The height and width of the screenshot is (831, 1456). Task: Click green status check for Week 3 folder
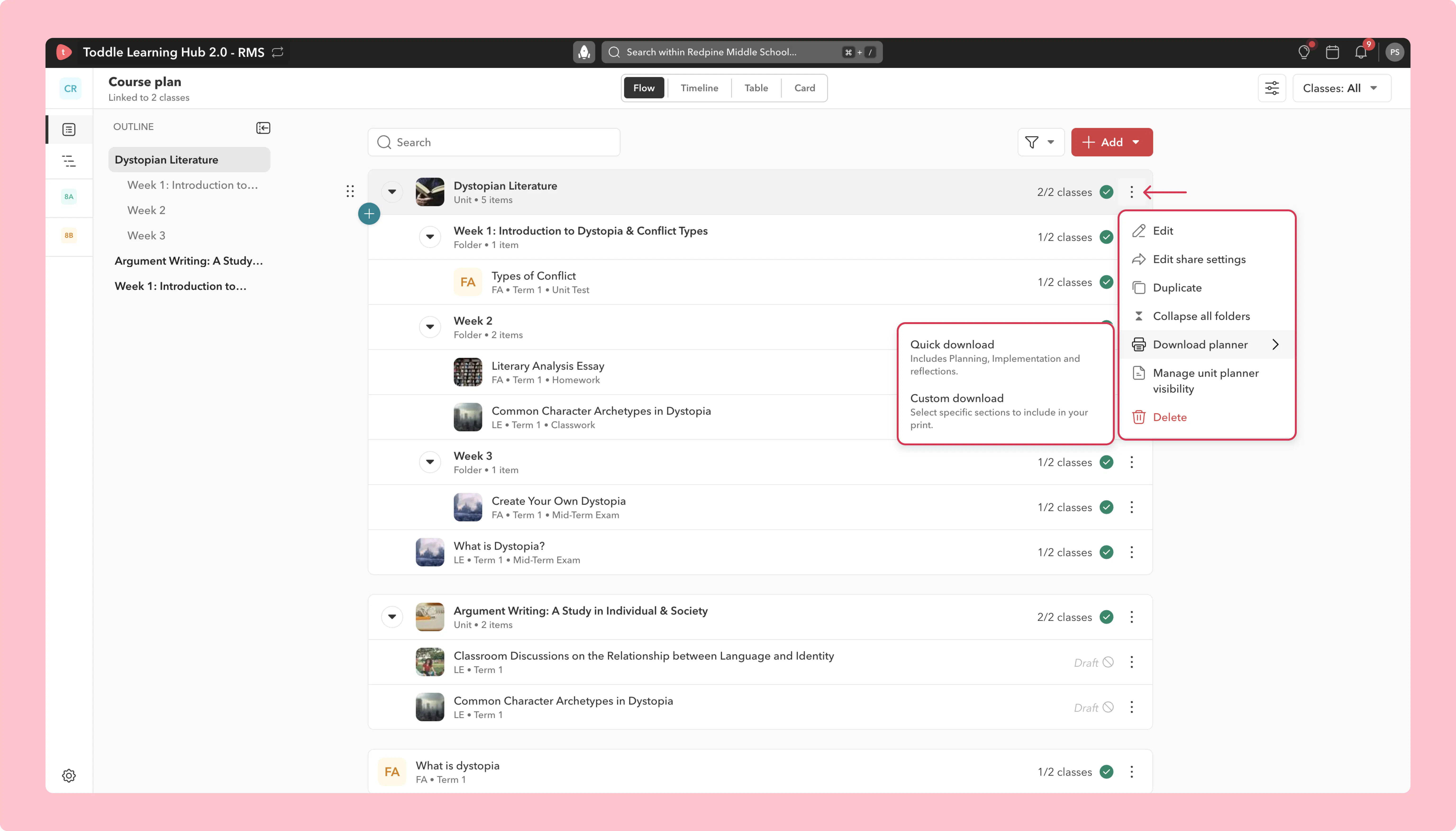(x=1106, y=462)
